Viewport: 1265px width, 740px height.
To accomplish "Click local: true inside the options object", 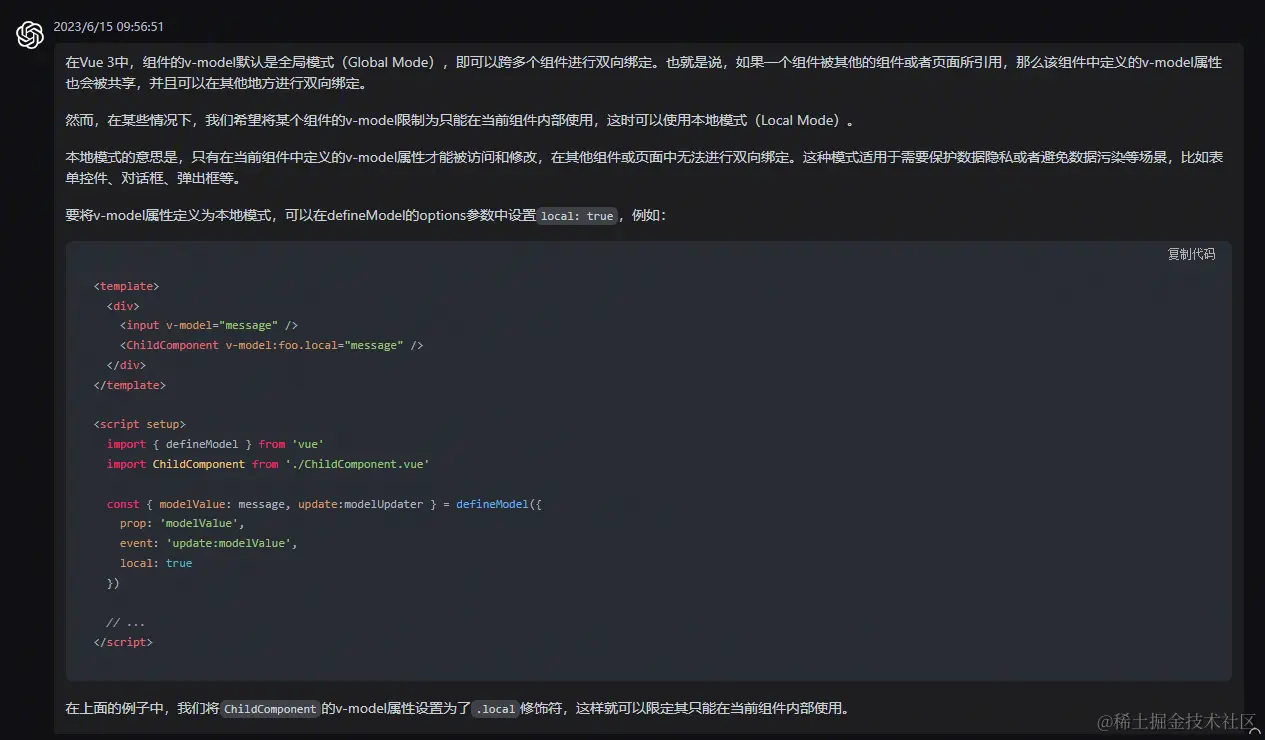I will (x=155, y=563).
